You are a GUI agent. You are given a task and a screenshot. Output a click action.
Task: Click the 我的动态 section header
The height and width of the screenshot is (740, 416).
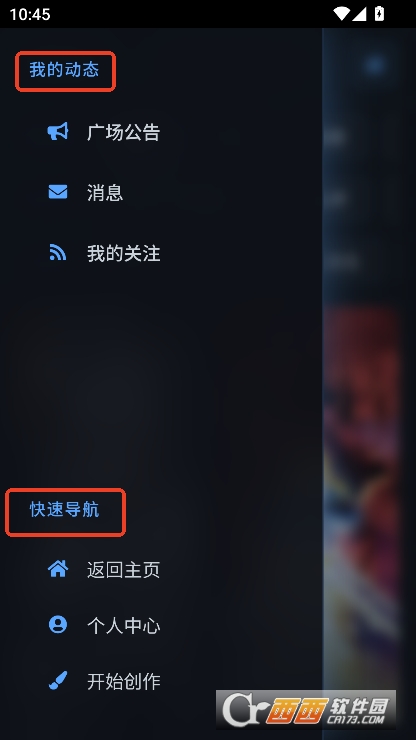[64, 70]
